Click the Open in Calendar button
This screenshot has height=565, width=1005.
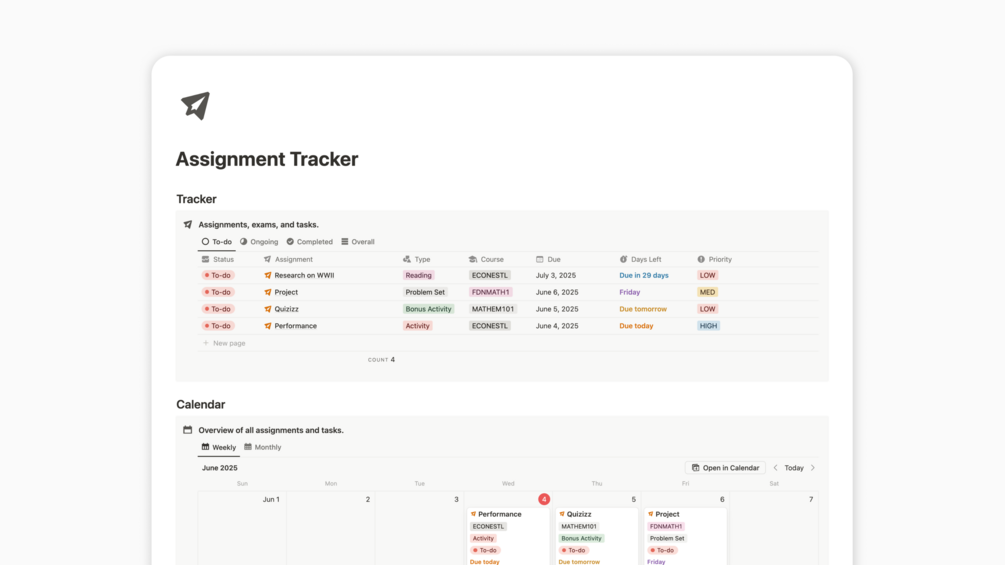coord(725,468)
